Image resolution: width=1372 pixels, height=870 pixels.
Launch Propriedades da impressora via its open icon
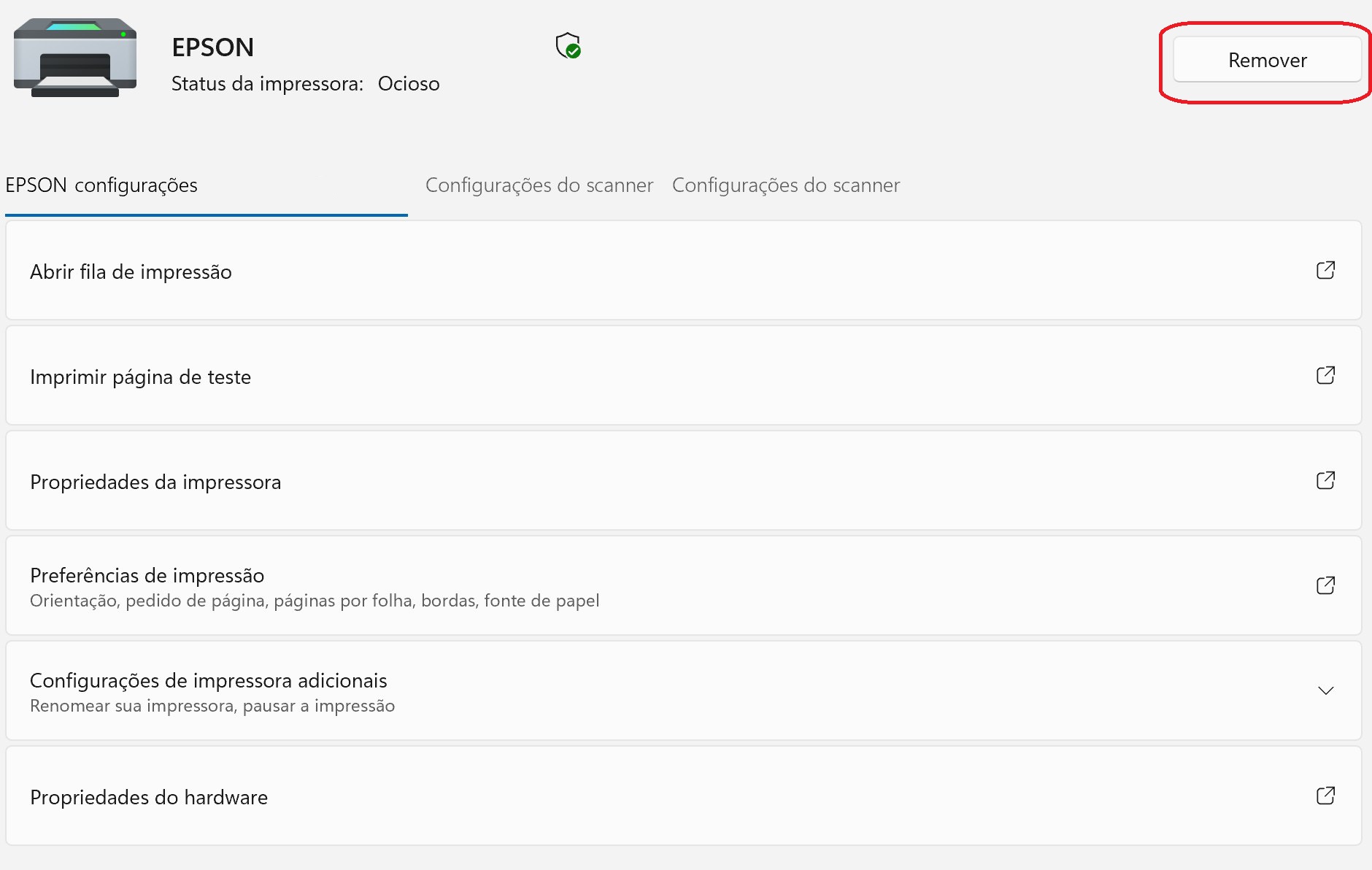tap(1325, 480)
